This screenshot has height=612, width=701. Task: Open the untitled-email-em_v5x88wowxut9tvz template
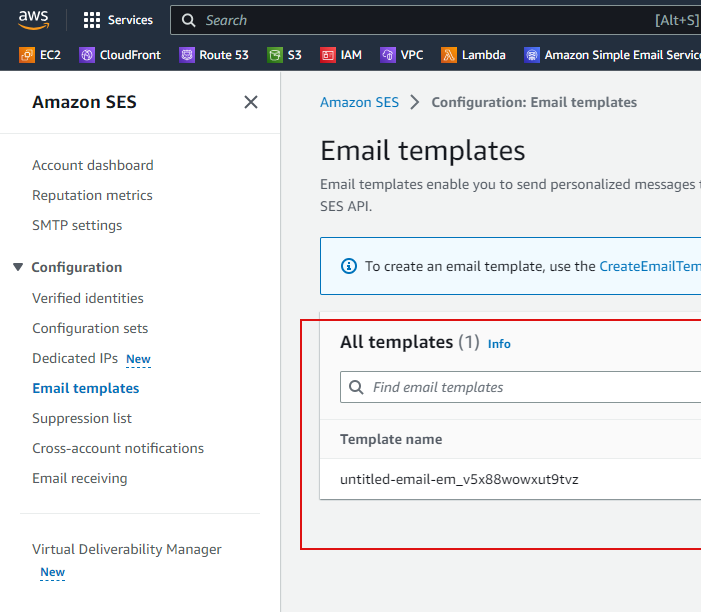coord(459,479)
